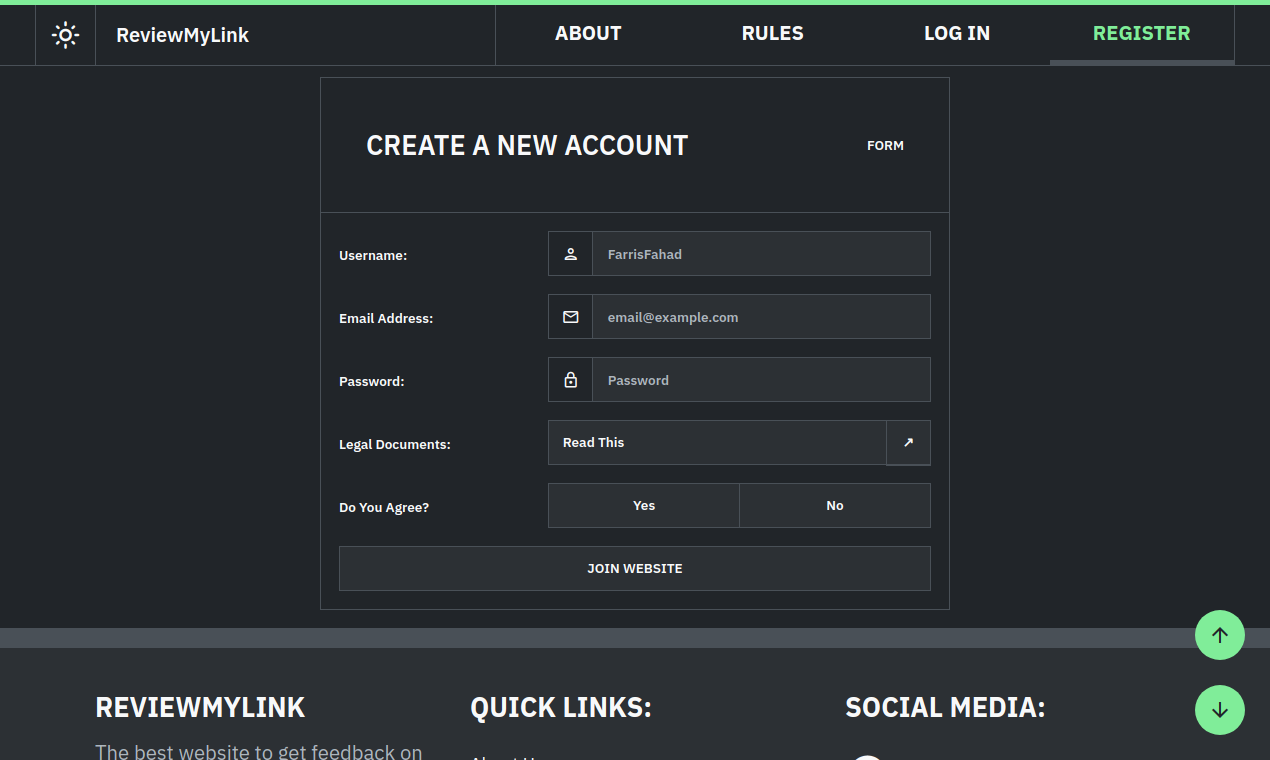
Task: Toggle between Yes and No agreement options
Action: pyautogui.click(x=740, y=505)
